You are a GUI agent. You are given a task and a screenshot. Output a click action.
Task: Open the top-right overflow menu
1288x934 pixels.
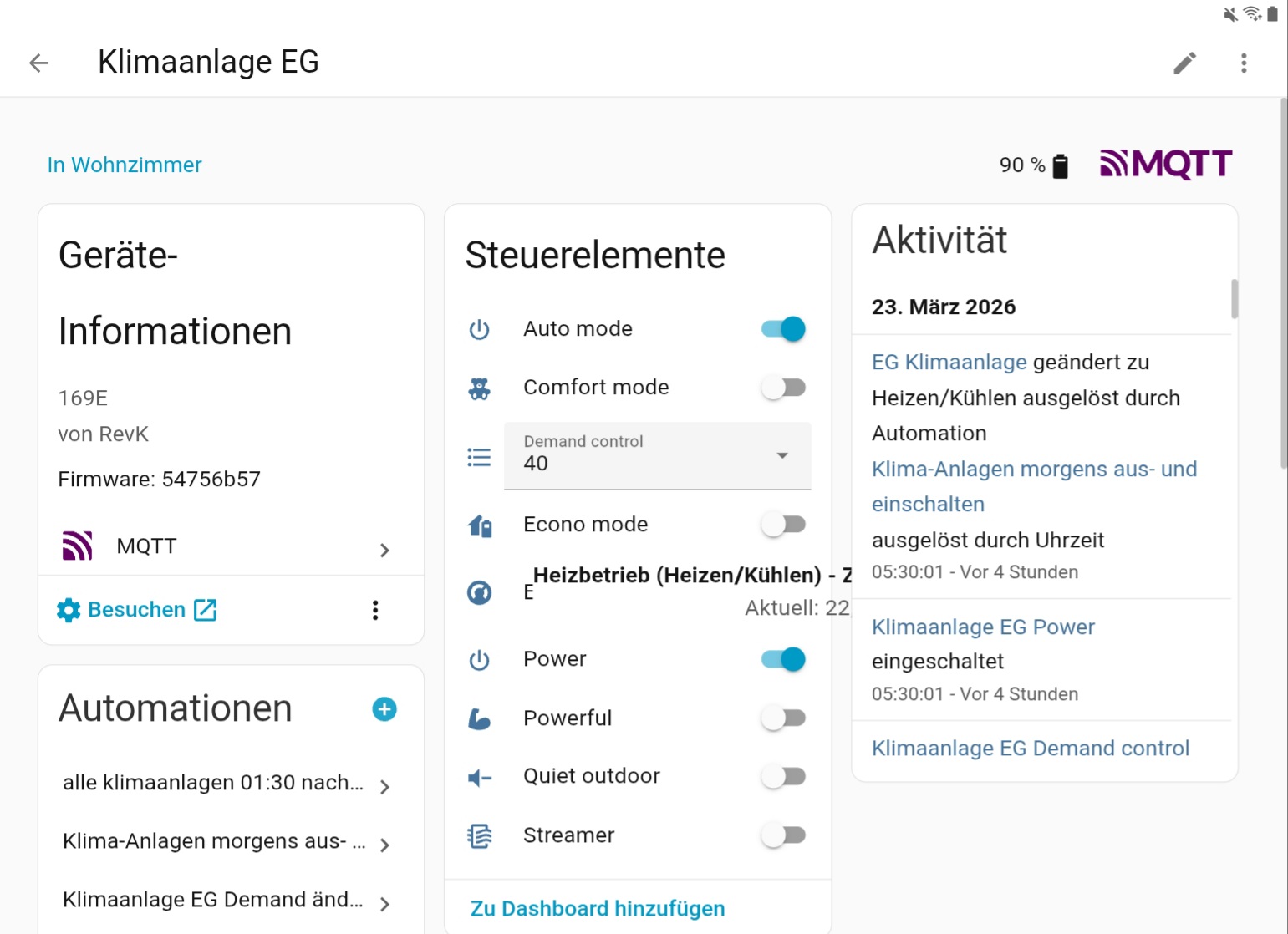pos(1244,63)
